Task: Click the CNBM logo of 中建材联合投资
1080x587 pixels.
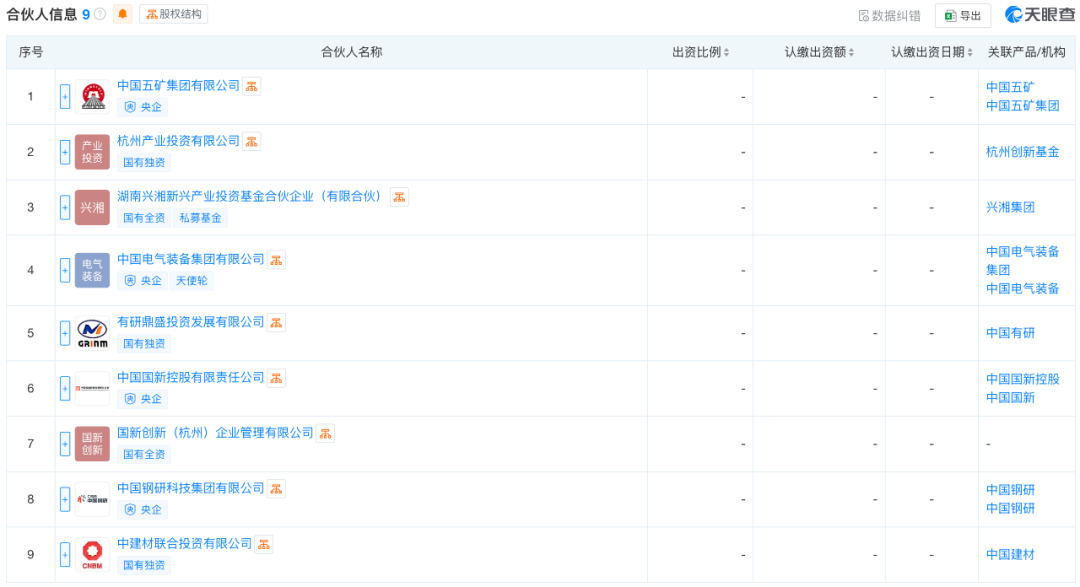Action: tap(92, 555)
